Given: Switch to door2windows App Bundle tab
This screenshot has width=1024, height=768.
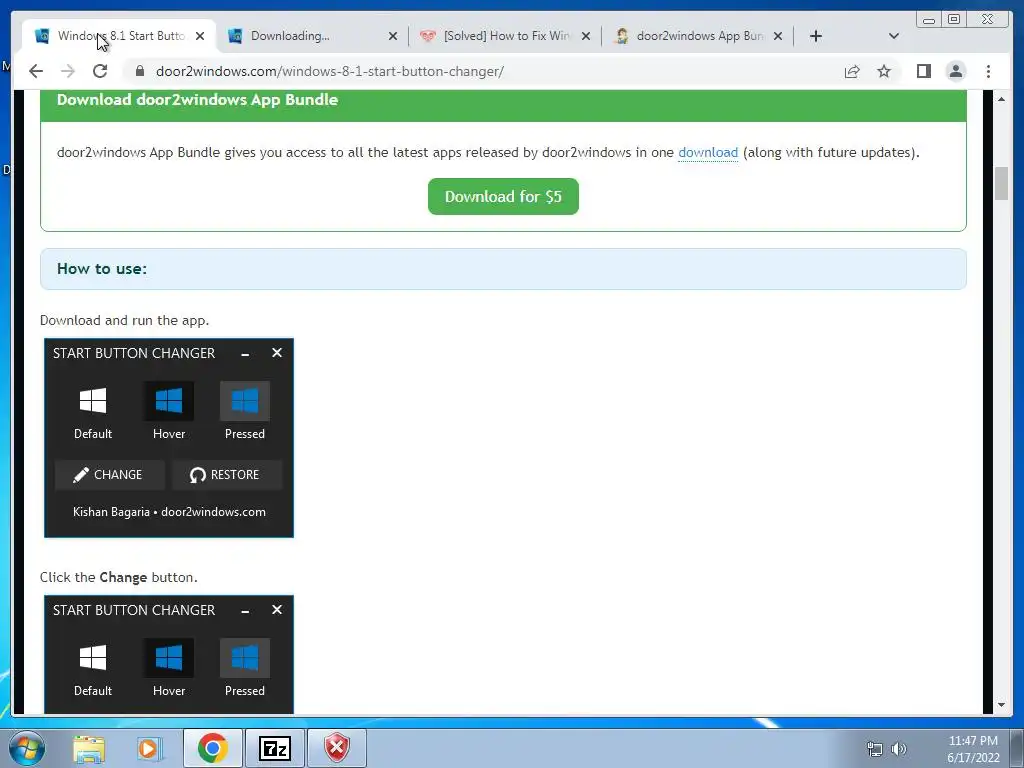Looking at the screenshot, I should [x=692, y=36].
